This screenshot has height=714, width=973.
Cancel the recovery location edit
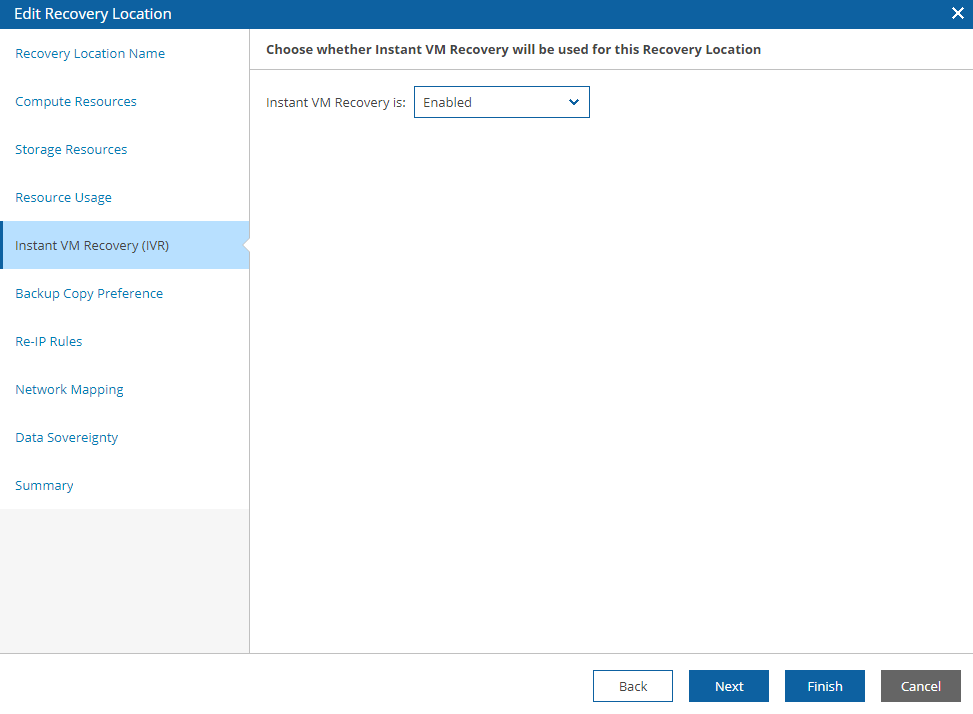(920, 686)
